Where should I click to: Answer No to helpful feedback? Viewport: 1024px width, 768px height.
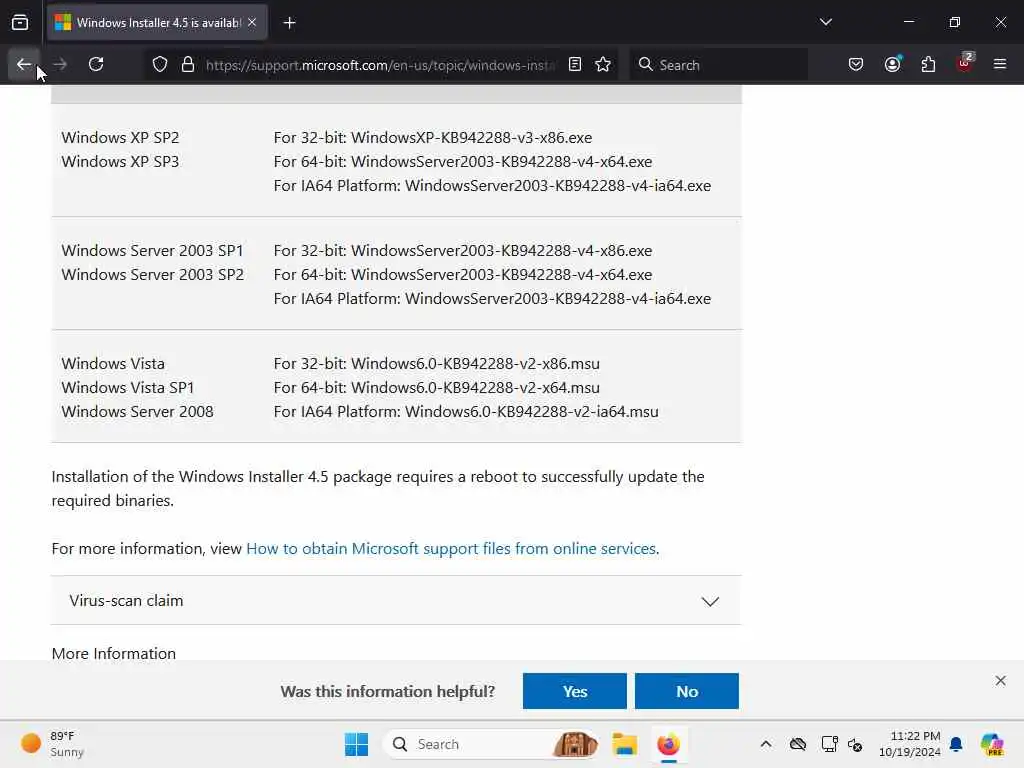click(x=687, y=691)
